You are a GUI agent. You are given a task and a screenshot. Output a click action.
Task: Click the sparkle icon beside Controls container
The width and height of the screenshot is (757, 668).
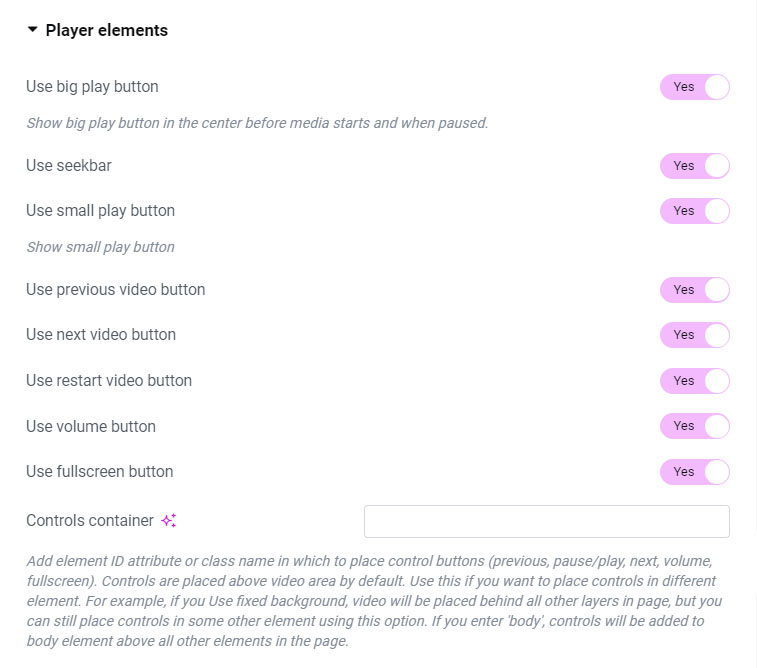click(169, 520)
